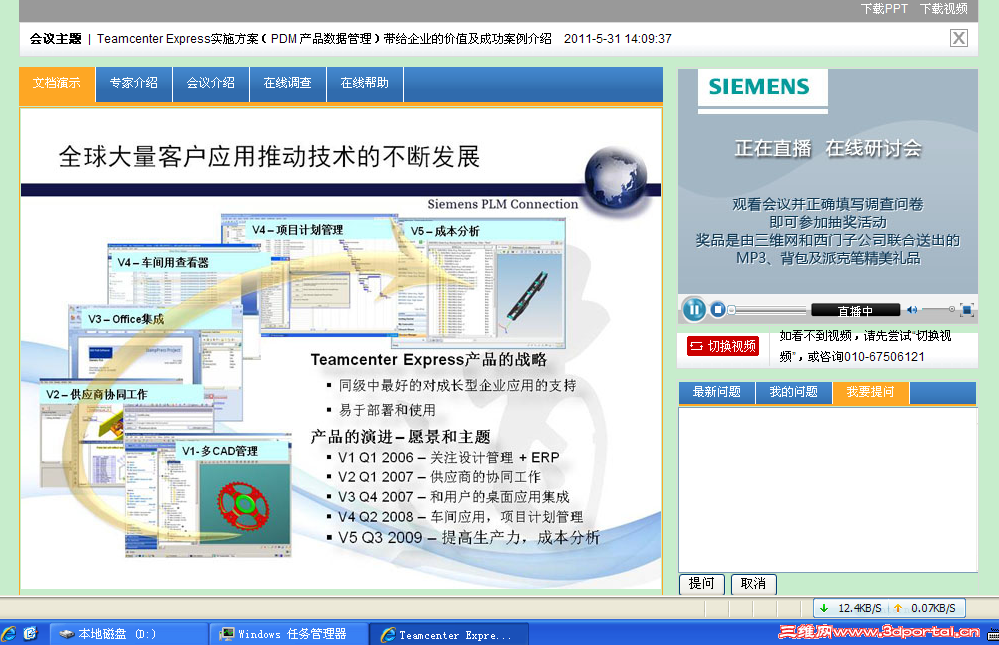
Task: Click the phone number 010-67506121 text
Action: 884,357
